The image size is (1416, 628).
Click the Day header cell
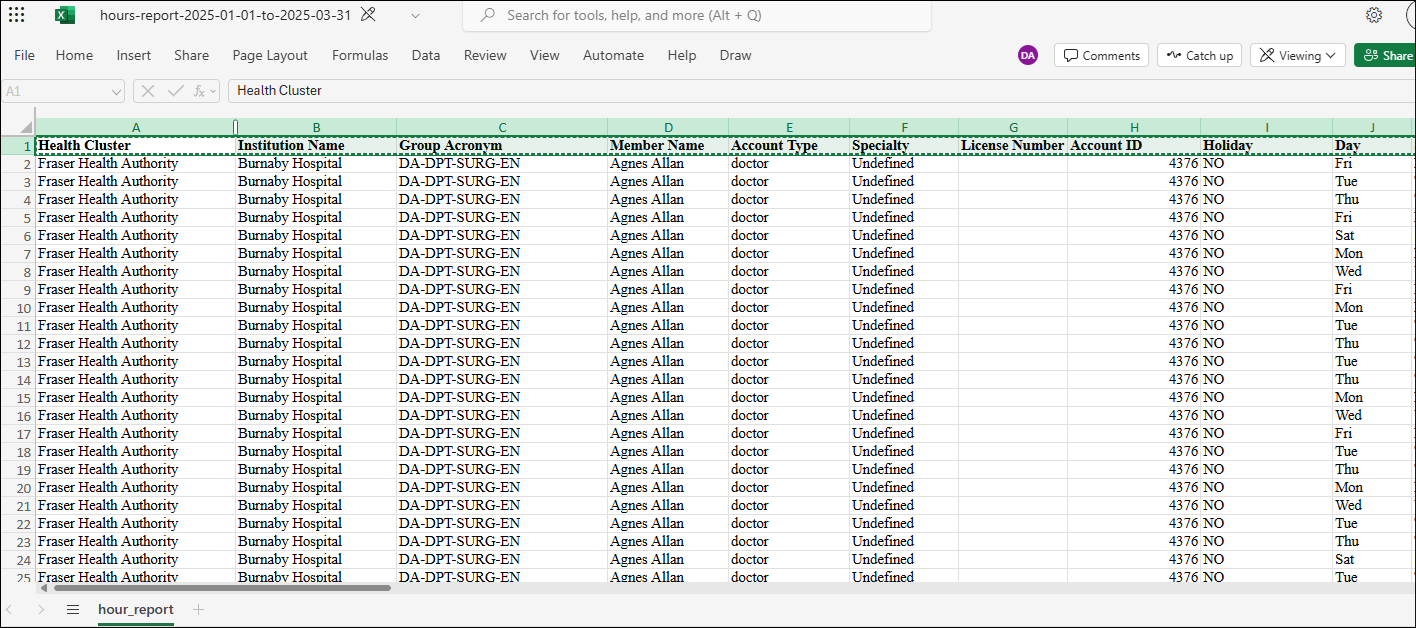(x=1372, y=145)
